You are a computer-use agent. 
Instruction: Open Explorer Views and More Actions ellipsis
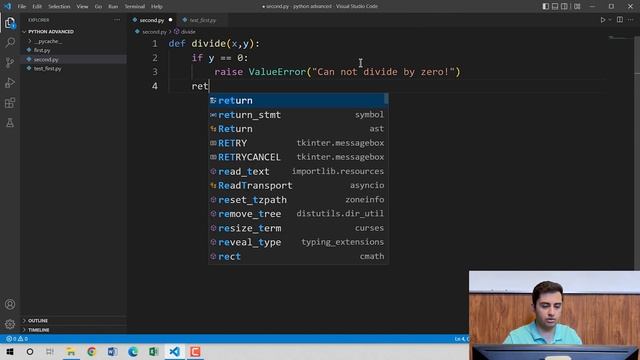coord(117,20)
